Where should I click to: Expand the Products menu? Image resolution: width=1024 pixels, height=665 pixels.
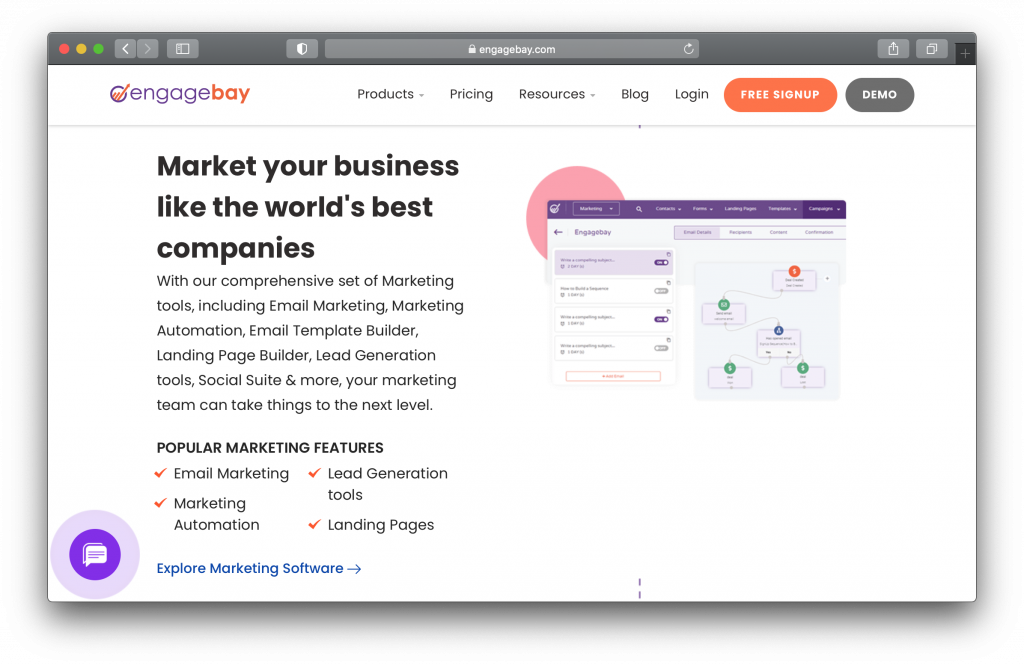[391, 94]
